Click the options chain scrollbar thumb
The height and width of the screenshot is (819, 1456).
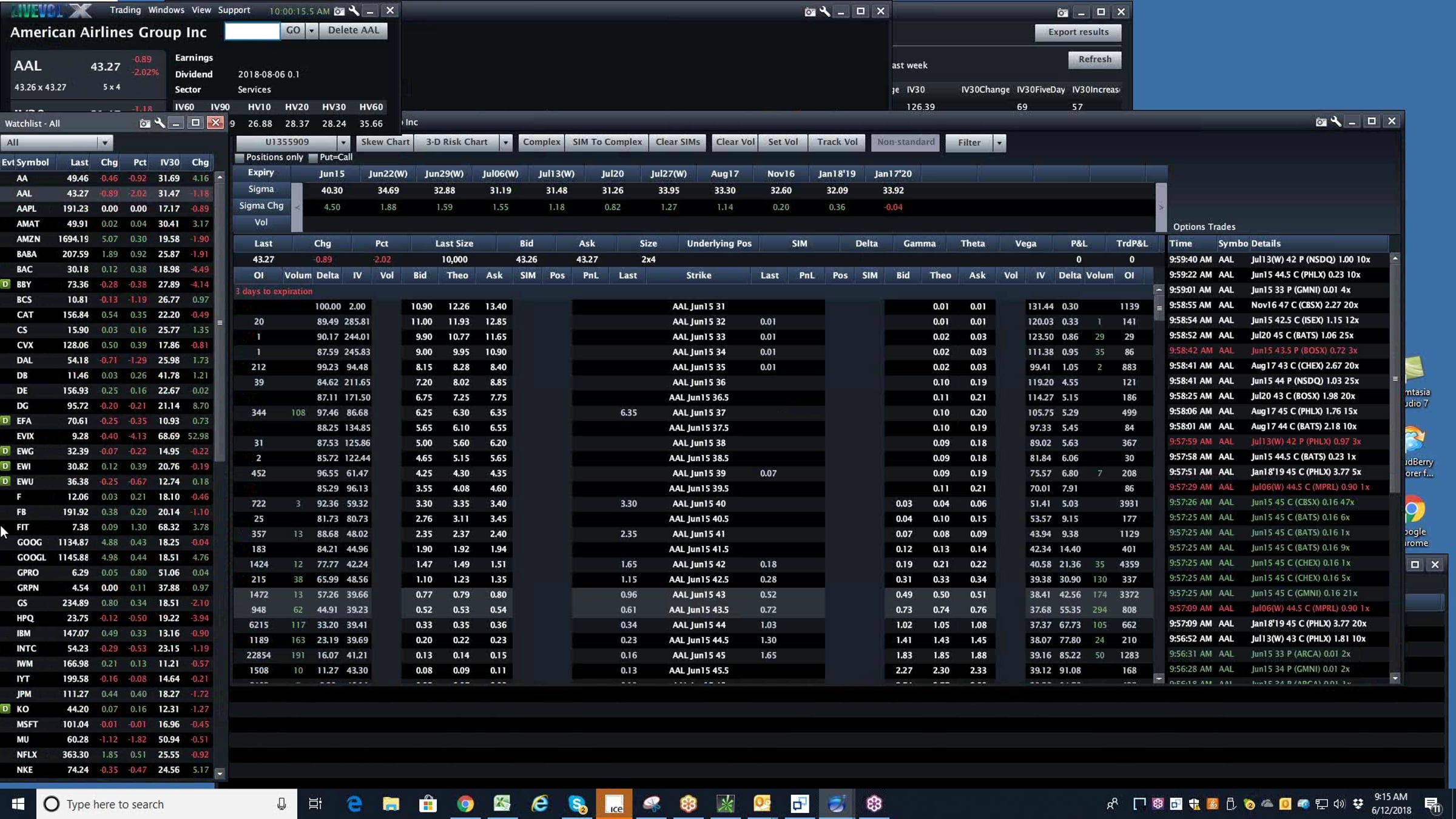coord(1159,308)
